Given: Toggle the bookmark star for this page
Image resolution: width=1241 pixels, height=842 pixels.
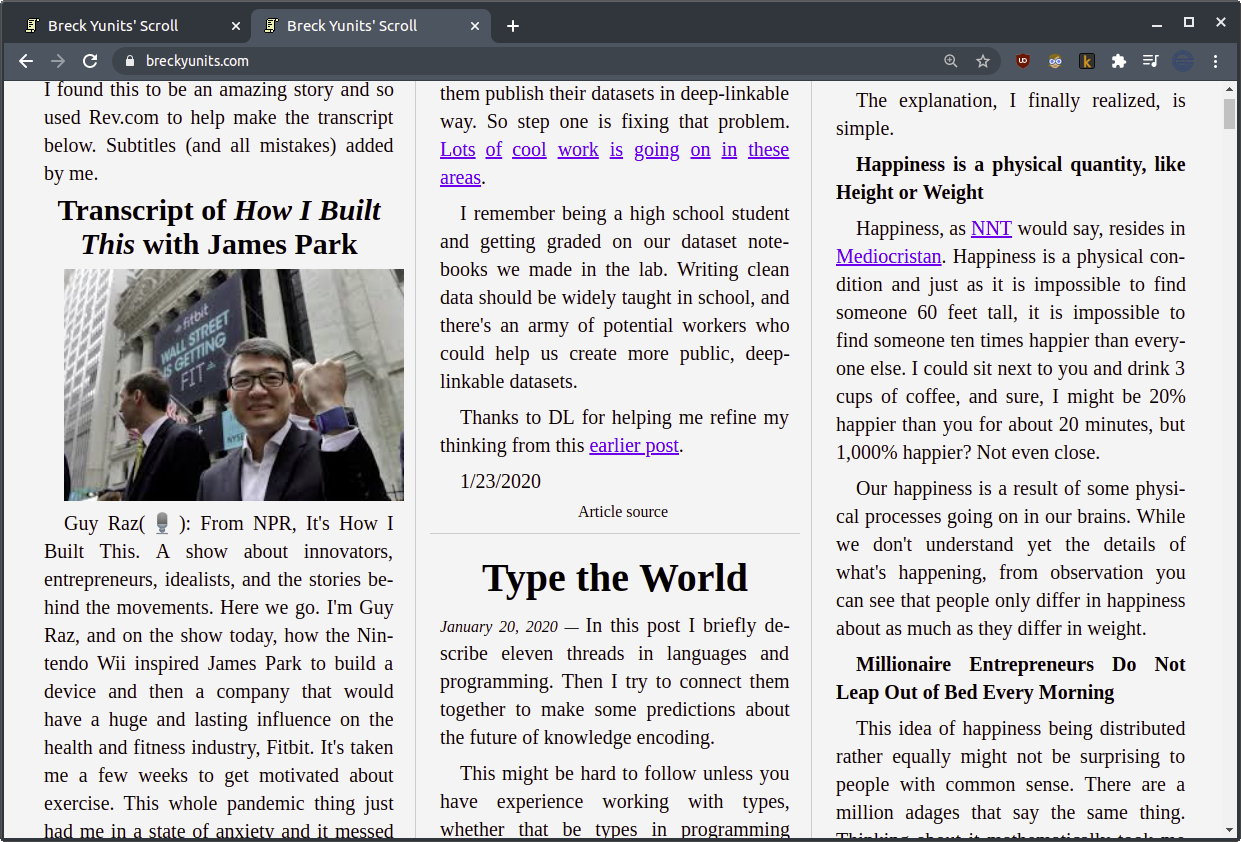Looking at the screenshot, I should 983,61.
